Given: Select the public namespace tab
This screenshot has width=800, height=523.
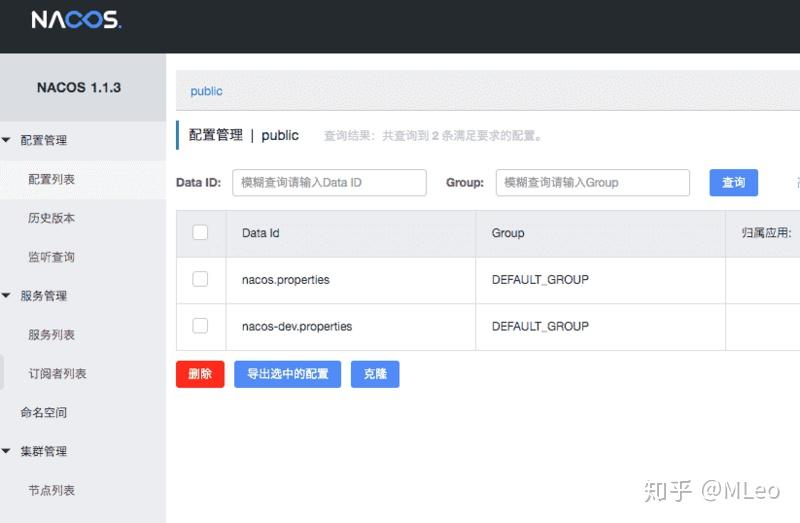Looking at the screenshot, I should pyautogui.click(x=206, y=91).
